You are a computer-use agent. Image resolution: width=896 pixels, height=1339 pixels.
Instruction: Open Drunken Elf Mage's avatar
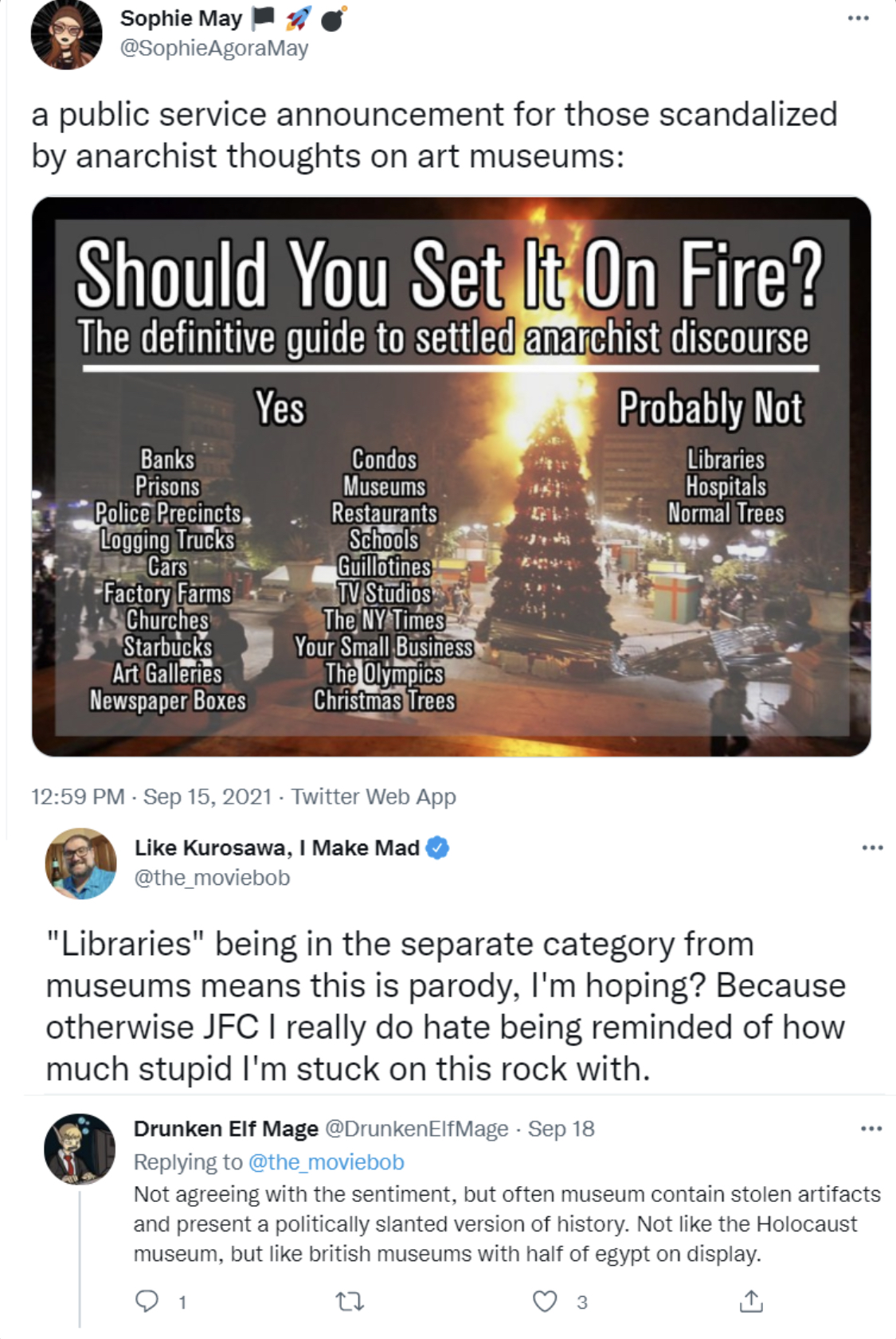point(80,1149)
